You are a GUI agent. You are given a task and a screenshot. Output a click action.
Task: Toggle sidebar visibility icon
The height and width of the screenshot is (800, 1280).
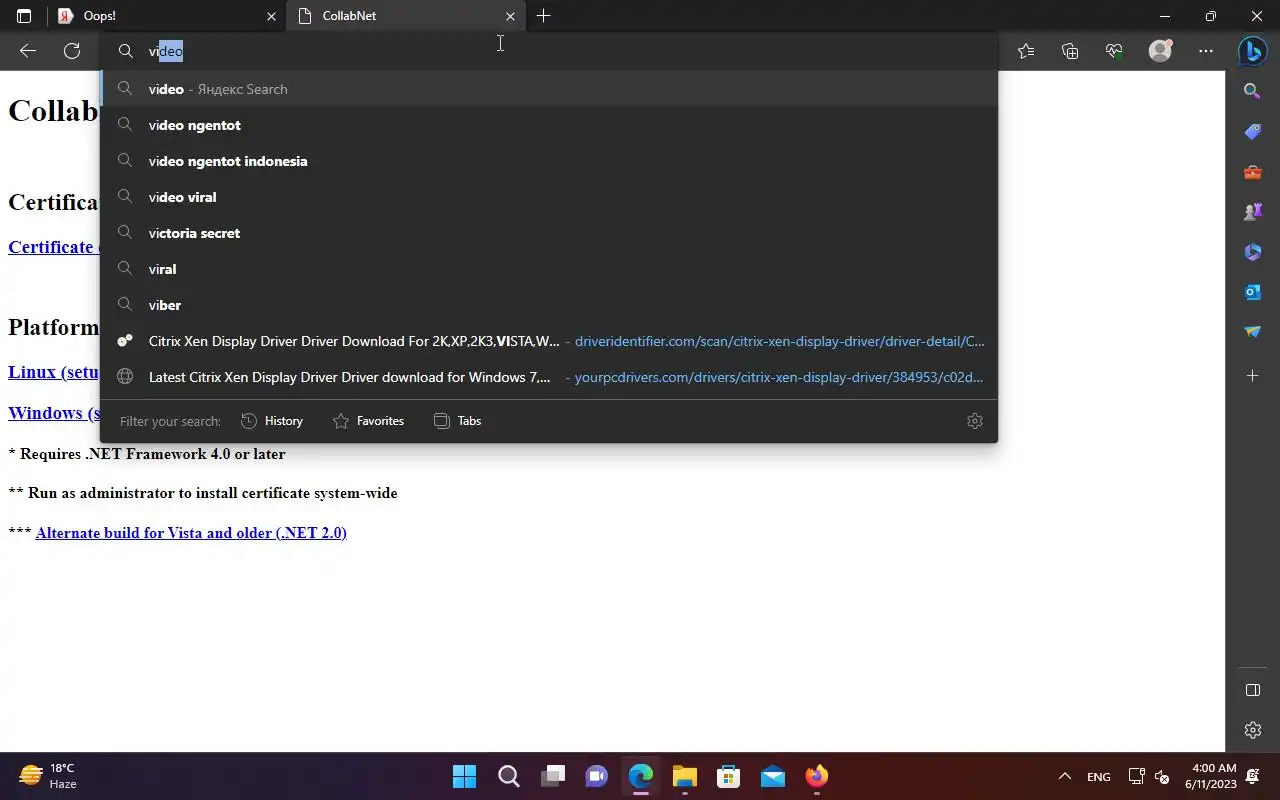[x=1252, y=690]
